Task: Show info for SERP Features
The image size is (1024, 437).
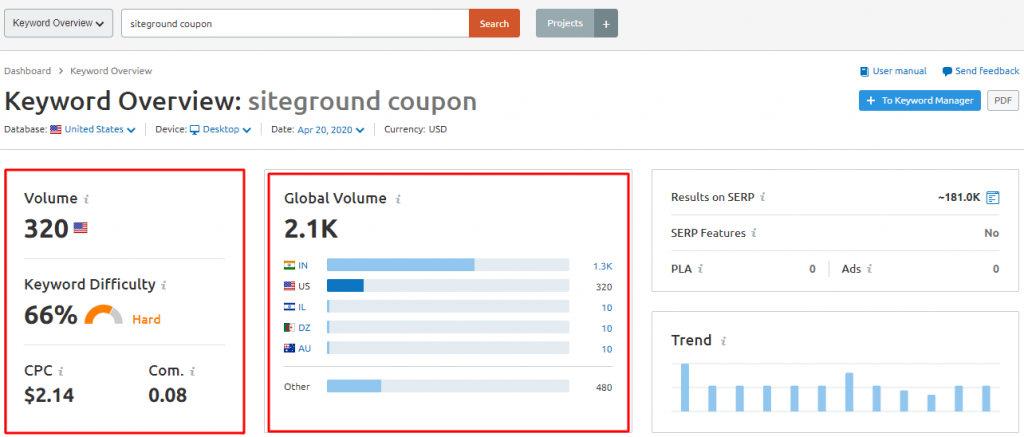Action: (754, 233)
